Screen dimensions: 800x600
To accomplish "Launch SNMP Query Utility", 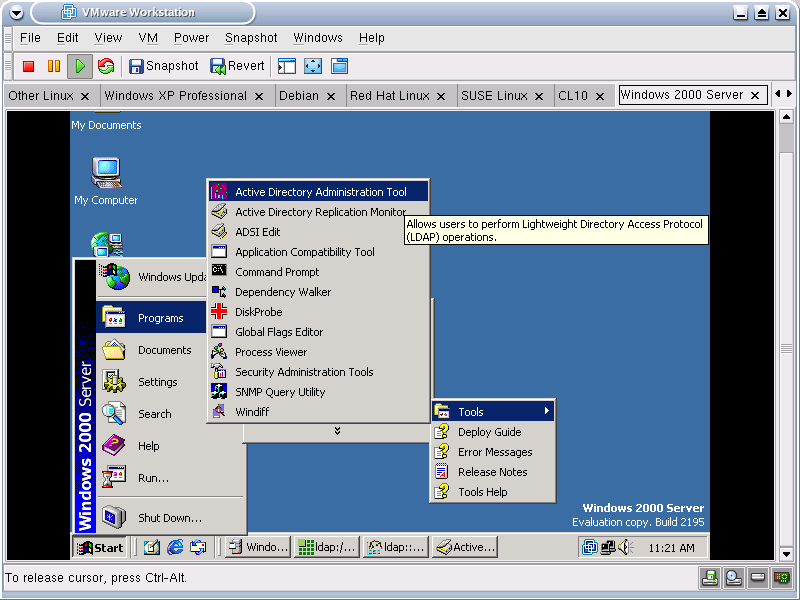I will (319, 392).
